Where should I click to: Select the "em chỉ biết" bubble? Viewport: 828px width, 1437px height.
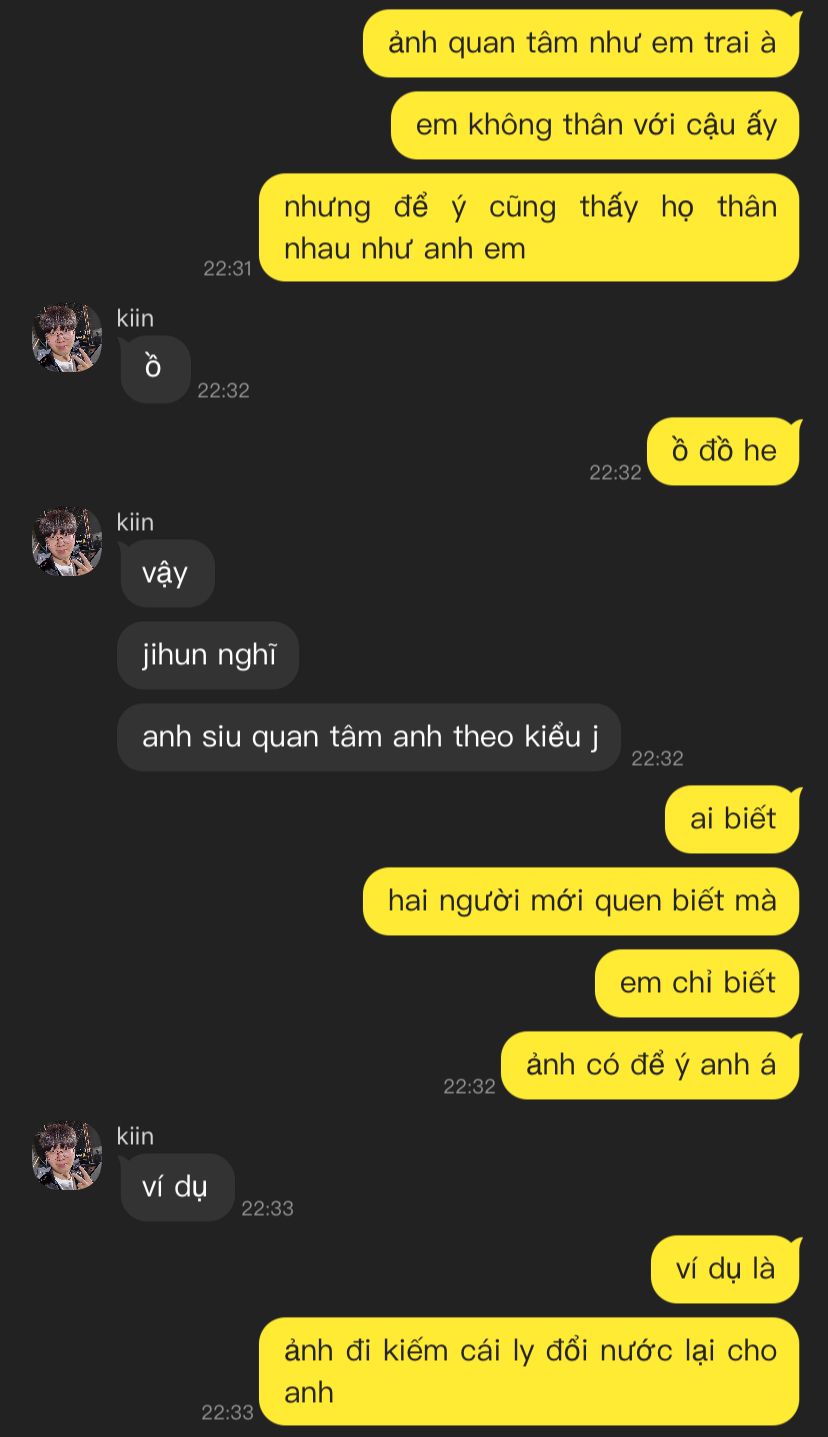697,983
